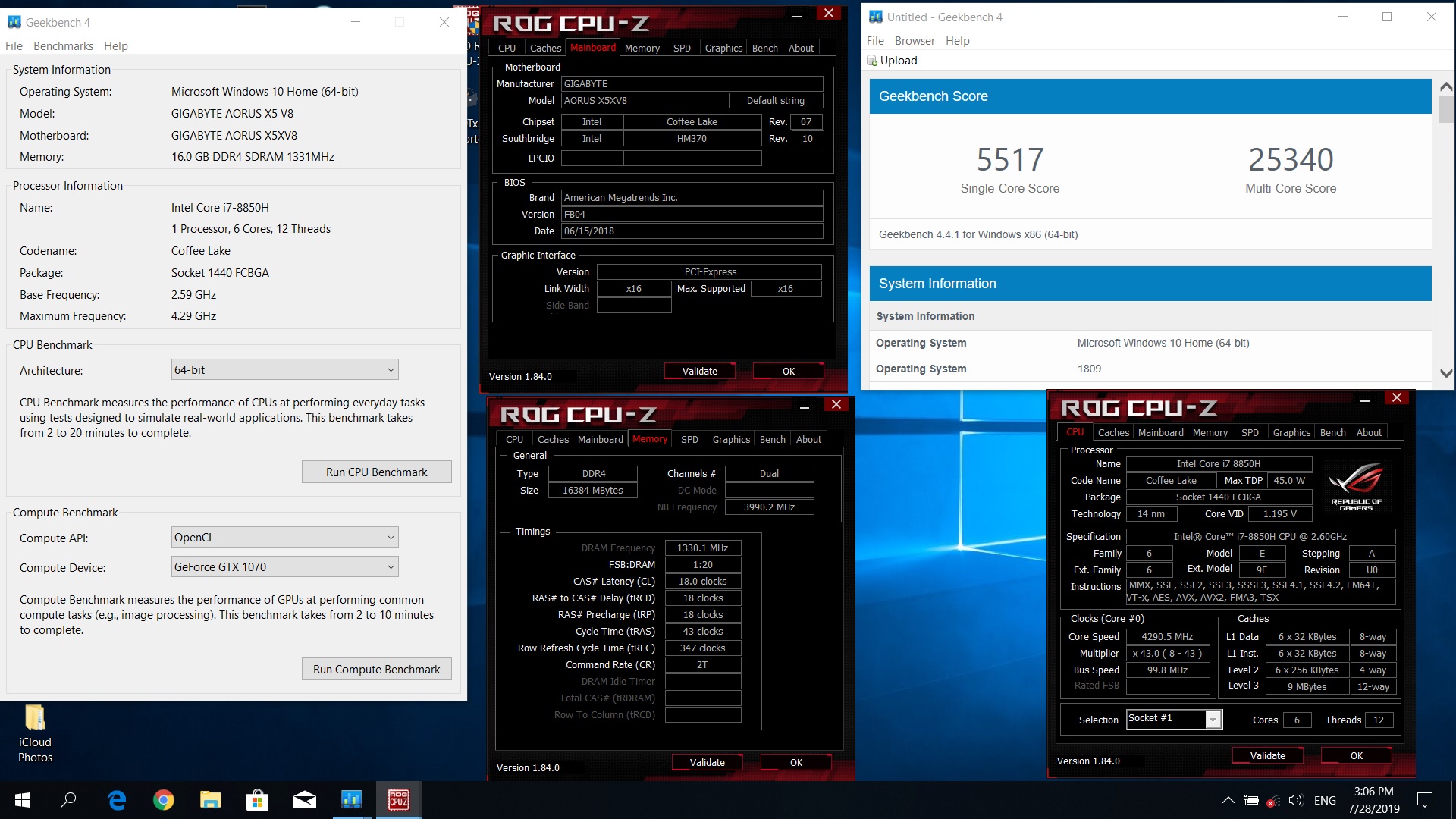The width and height of the screenshot is (1456, 819).
Task: Click OK in Mainboard CPU-Z window
Action: click(x=789, y=371)
